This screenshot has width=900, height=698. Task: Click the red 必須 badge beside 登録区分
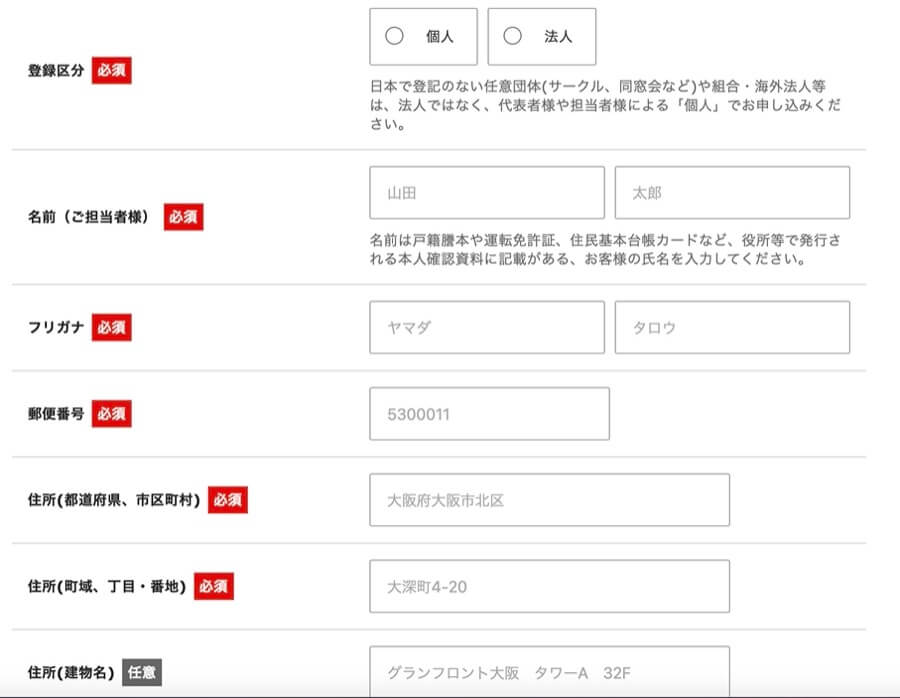[112, 72]
